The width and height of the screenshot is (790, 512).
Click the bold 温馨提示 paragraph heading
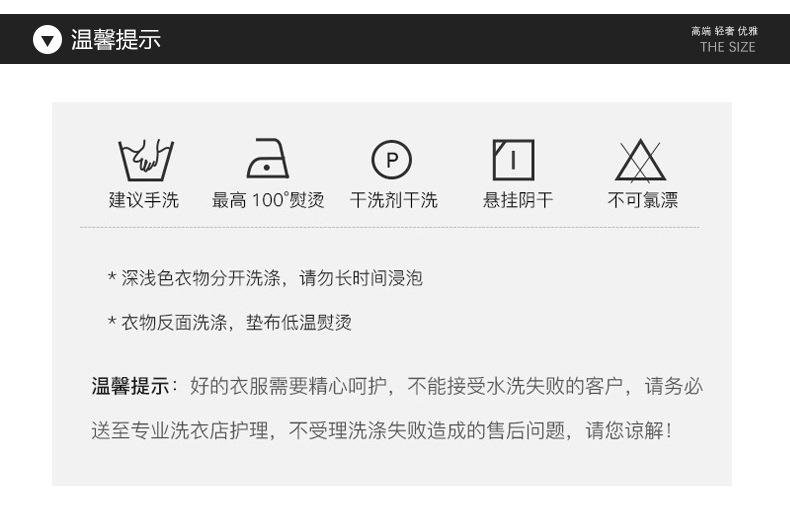pyautogui.click(x=130, y=387)
